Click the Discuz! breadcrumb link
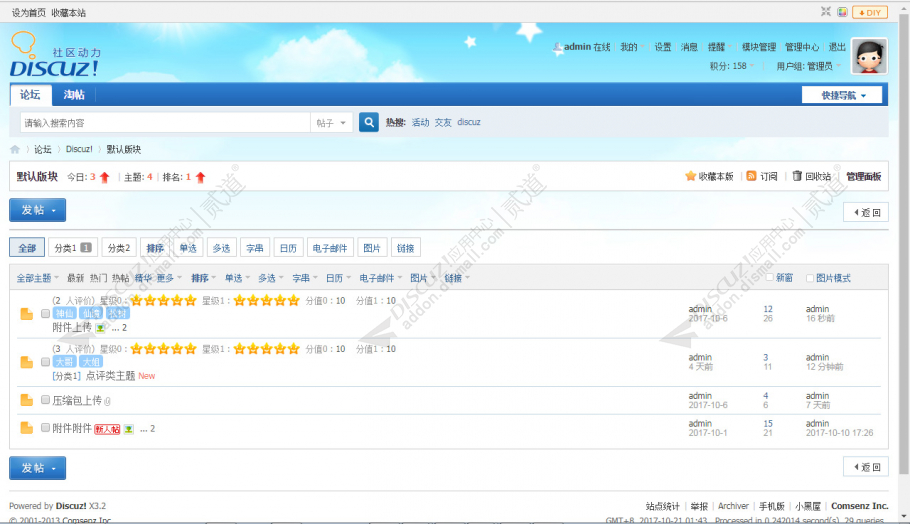 [x=79, y=149]
